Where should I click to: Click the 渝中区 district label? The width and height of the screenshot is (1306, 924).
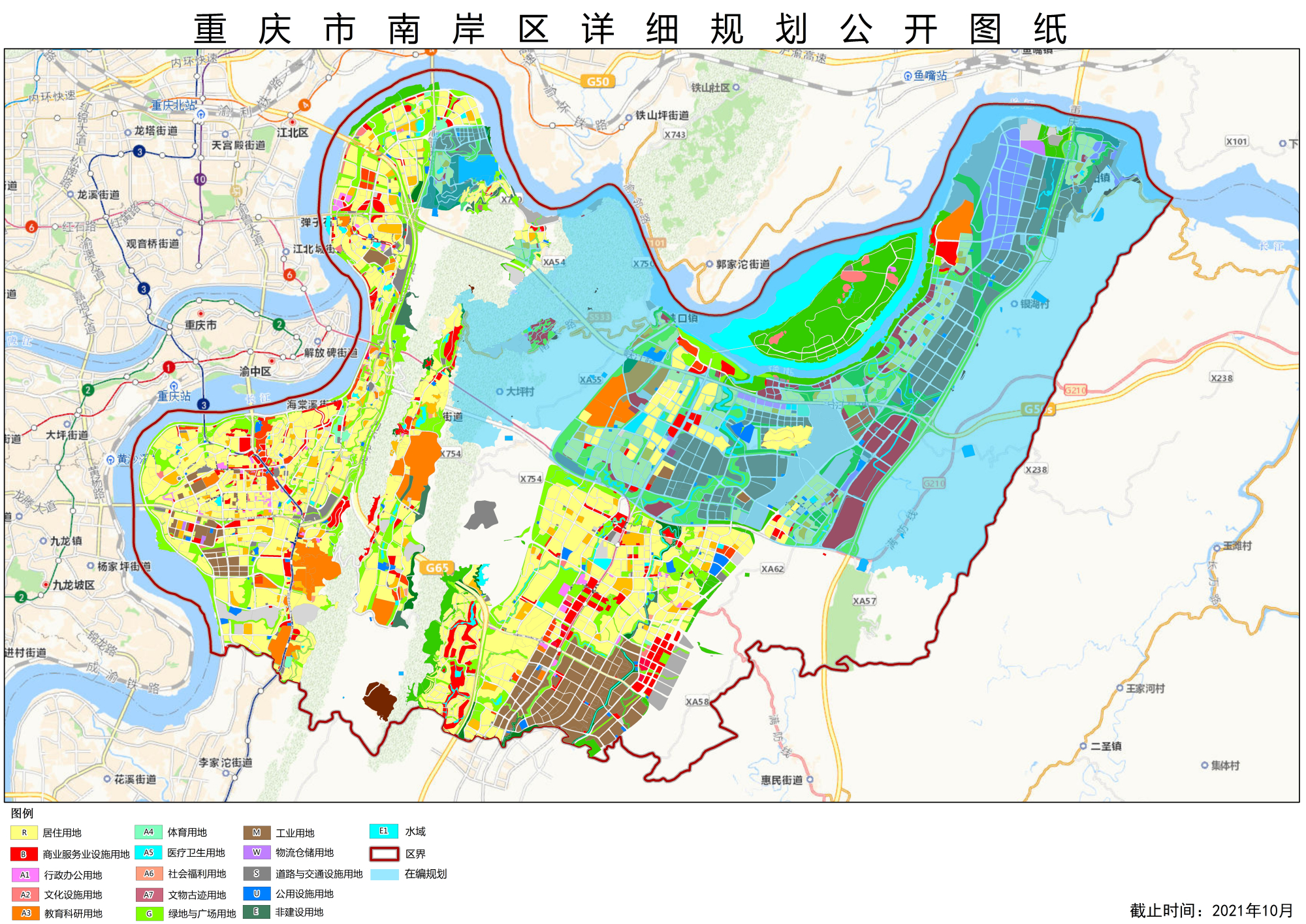(x=255, y=371)
